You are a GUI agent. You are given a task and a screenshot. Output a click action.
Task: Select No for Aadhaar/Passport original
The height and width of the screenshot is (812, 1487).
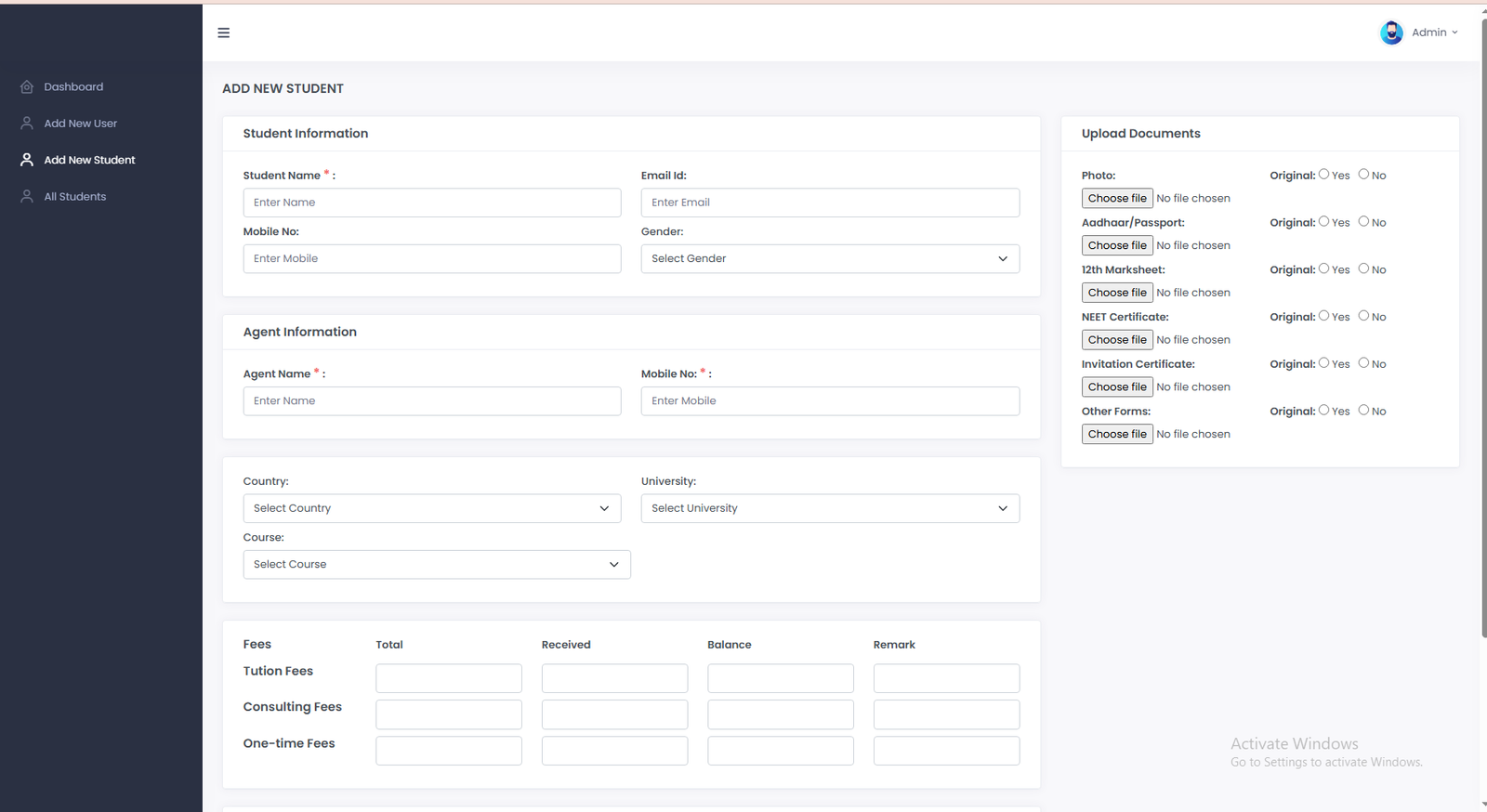click(1363, 221)
